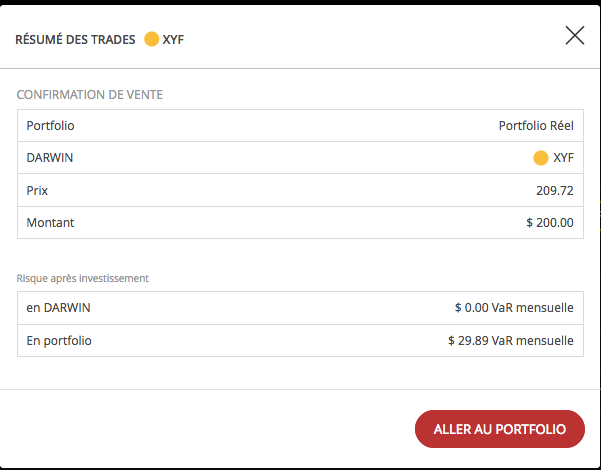Click Risque après investissement label
Screen dimensions: 601x470
(x=82, y=278)
